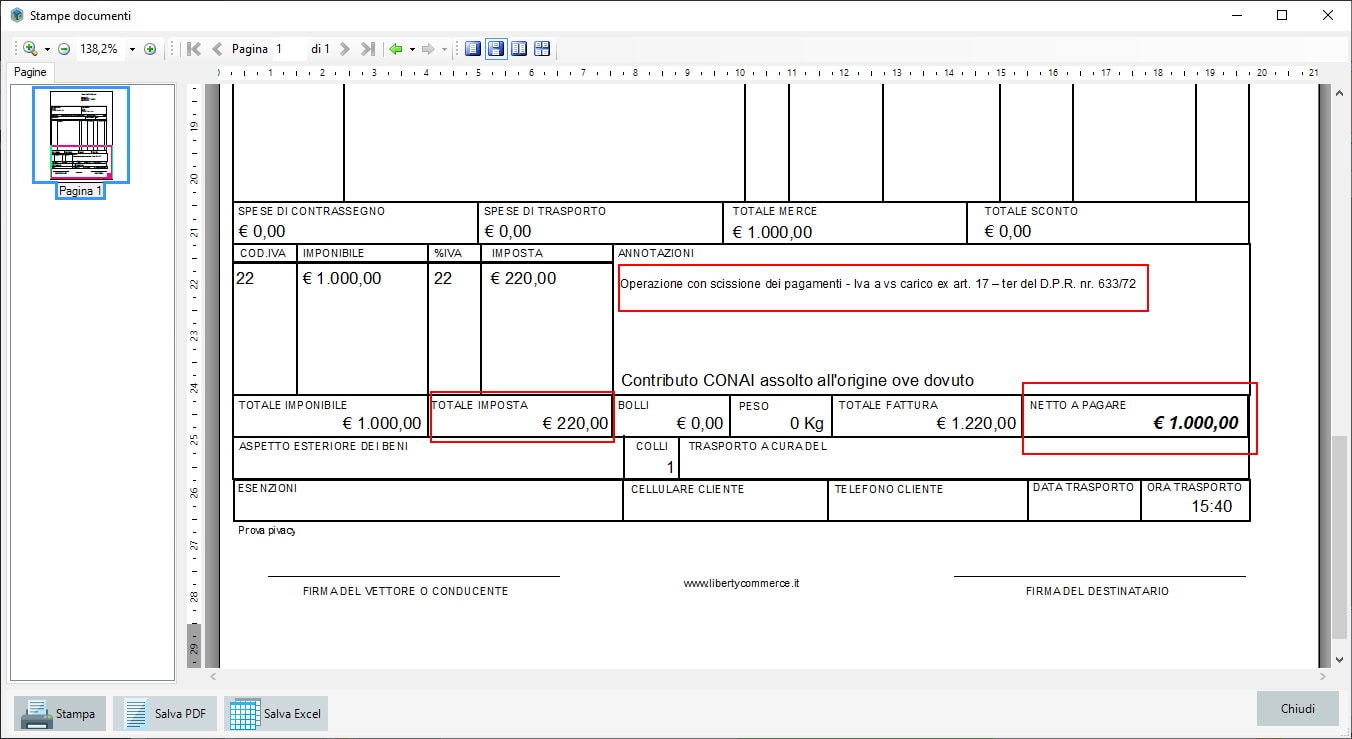Image resolution: width=1352 pixels, height=739 pixels.
Task: Switch to the Pagine tab
Action: [x=30, y=72]
